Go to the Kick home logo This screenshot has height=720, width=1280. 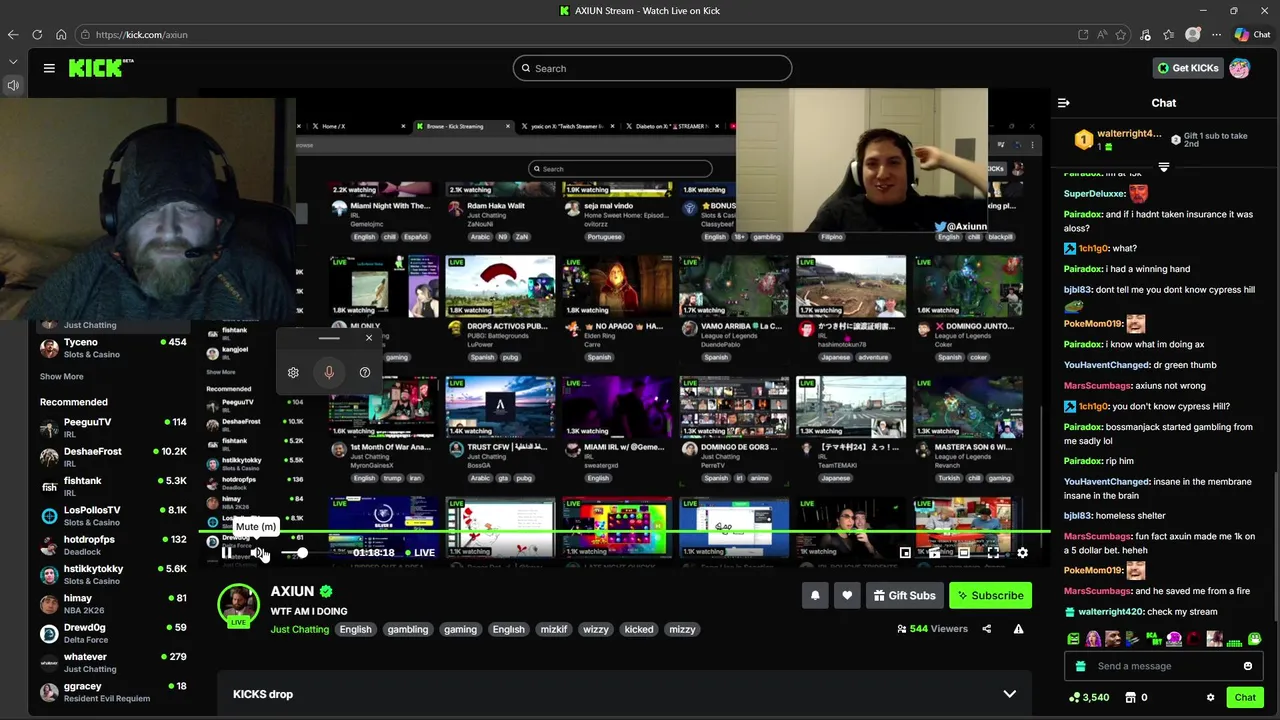point(100,68)
